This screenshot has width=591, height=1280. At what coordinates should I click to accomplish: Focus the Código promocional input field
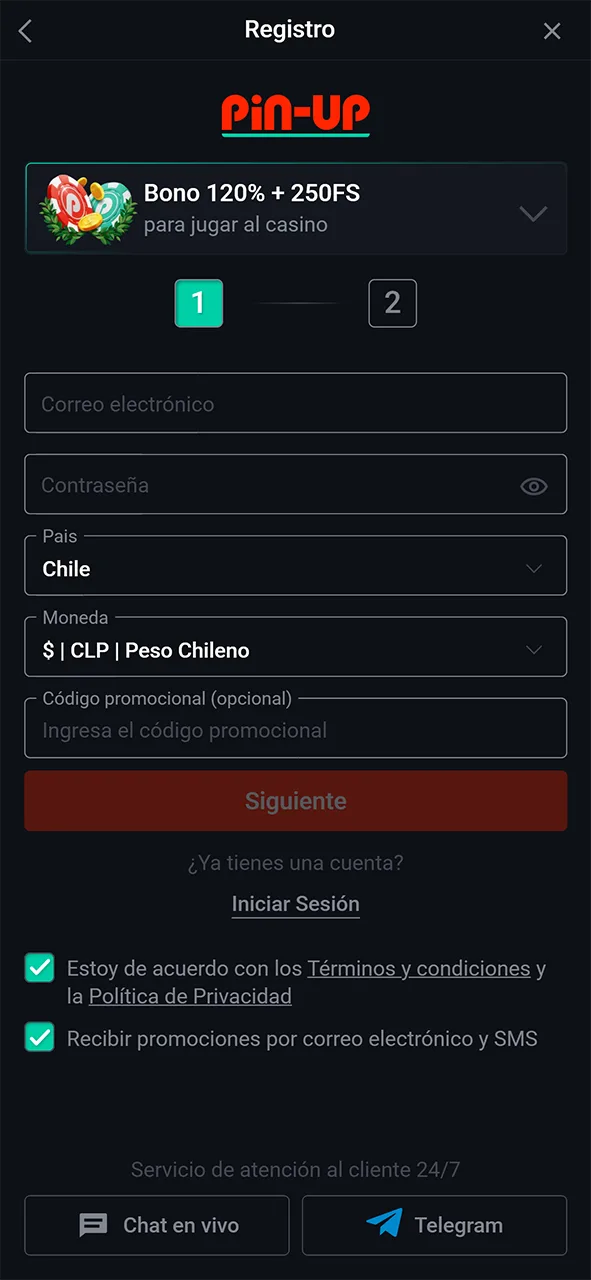pos(295,728)
